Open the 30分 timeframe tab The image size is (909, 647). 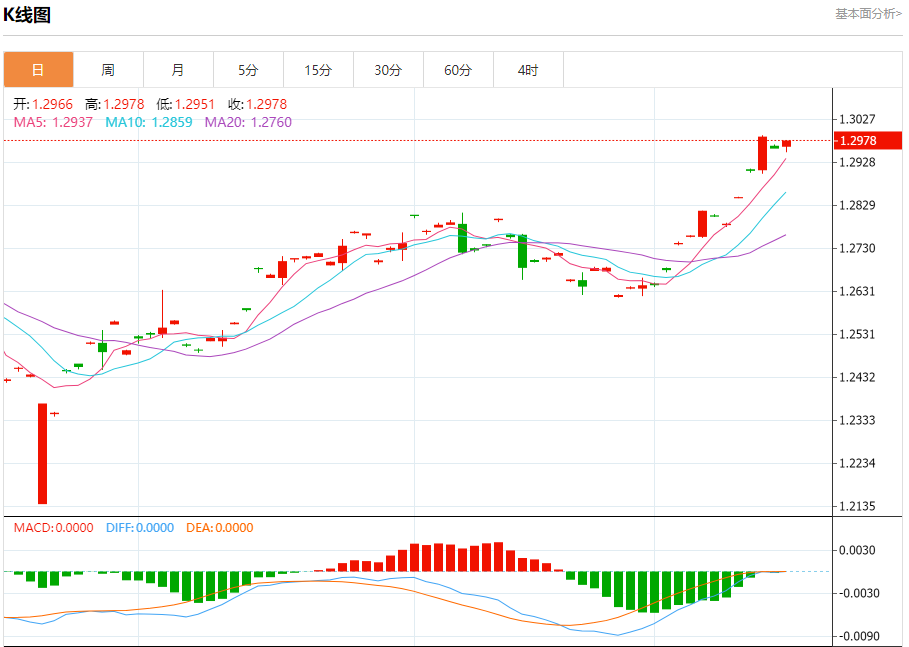(389, 70)
